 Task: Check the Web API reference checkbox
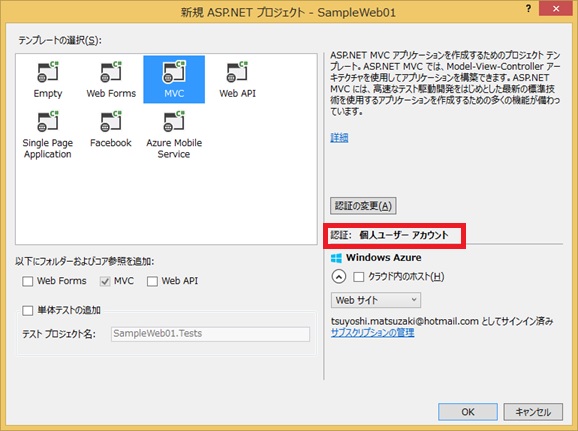tap(152, 281)
